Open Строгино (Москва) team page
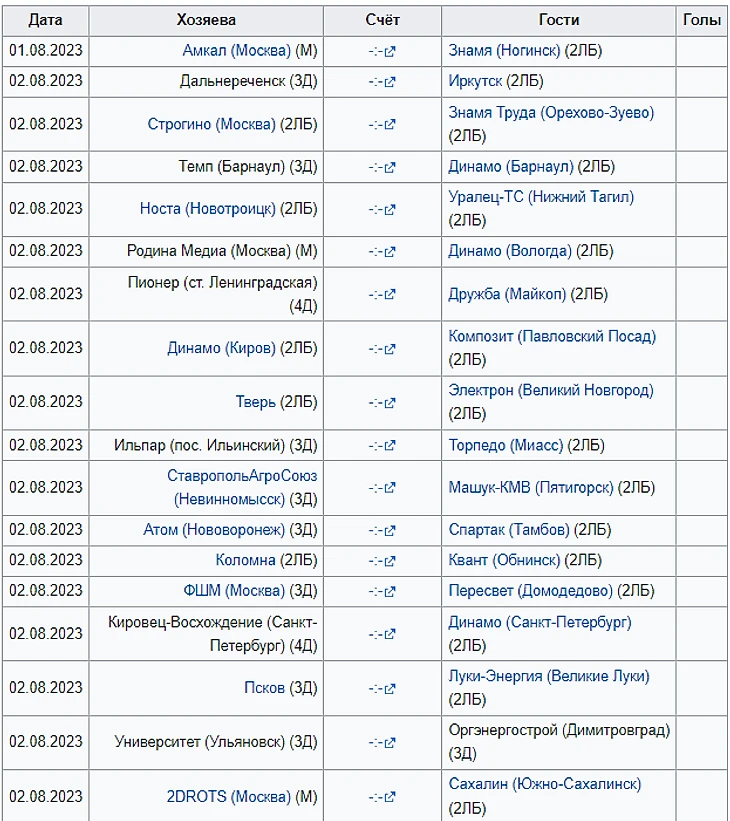Image resolution: width=730 pixels, height=821 pixels. pos(212,124)
